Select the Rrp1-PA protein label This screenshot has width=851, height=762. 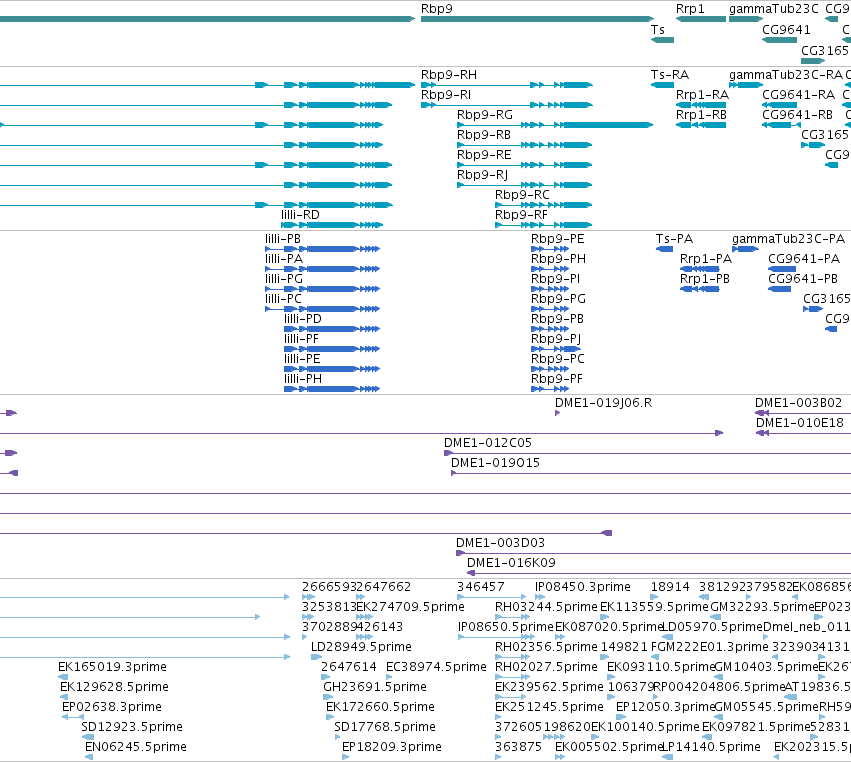pyautogui.click(x=706, y=259)
